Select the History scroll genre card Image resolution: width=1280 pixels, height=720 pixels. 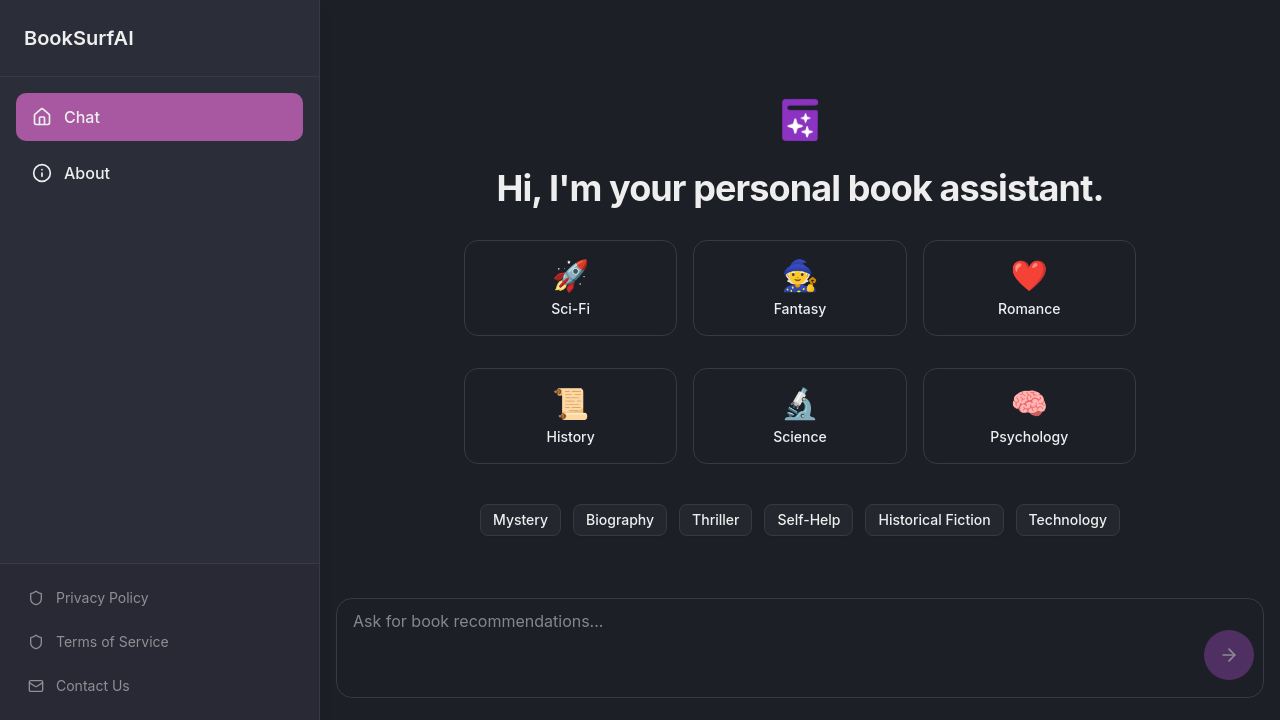coord(570,416)
